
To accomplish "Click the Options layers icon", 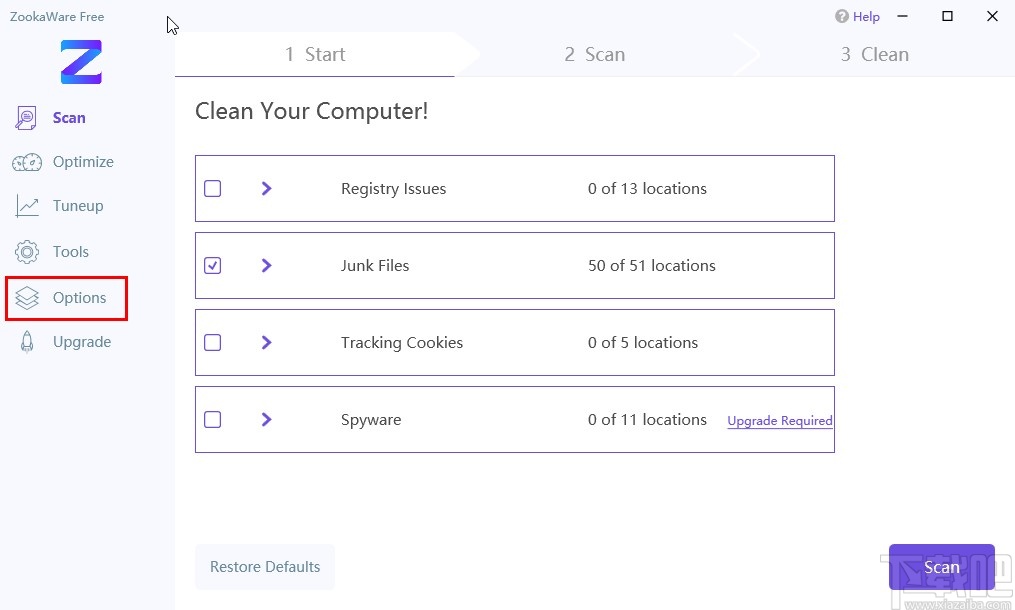I will point(27,298).
